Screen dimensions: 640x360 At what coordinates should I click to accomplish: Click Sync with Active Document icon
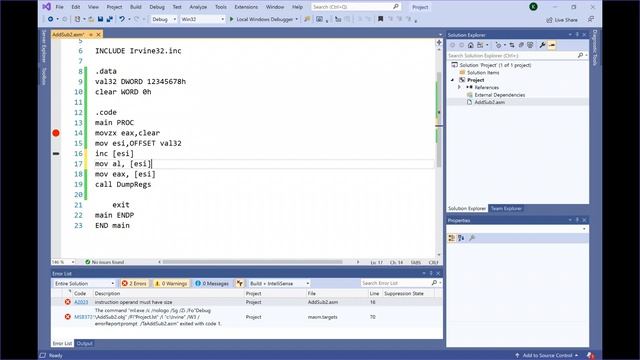point(512,45)
